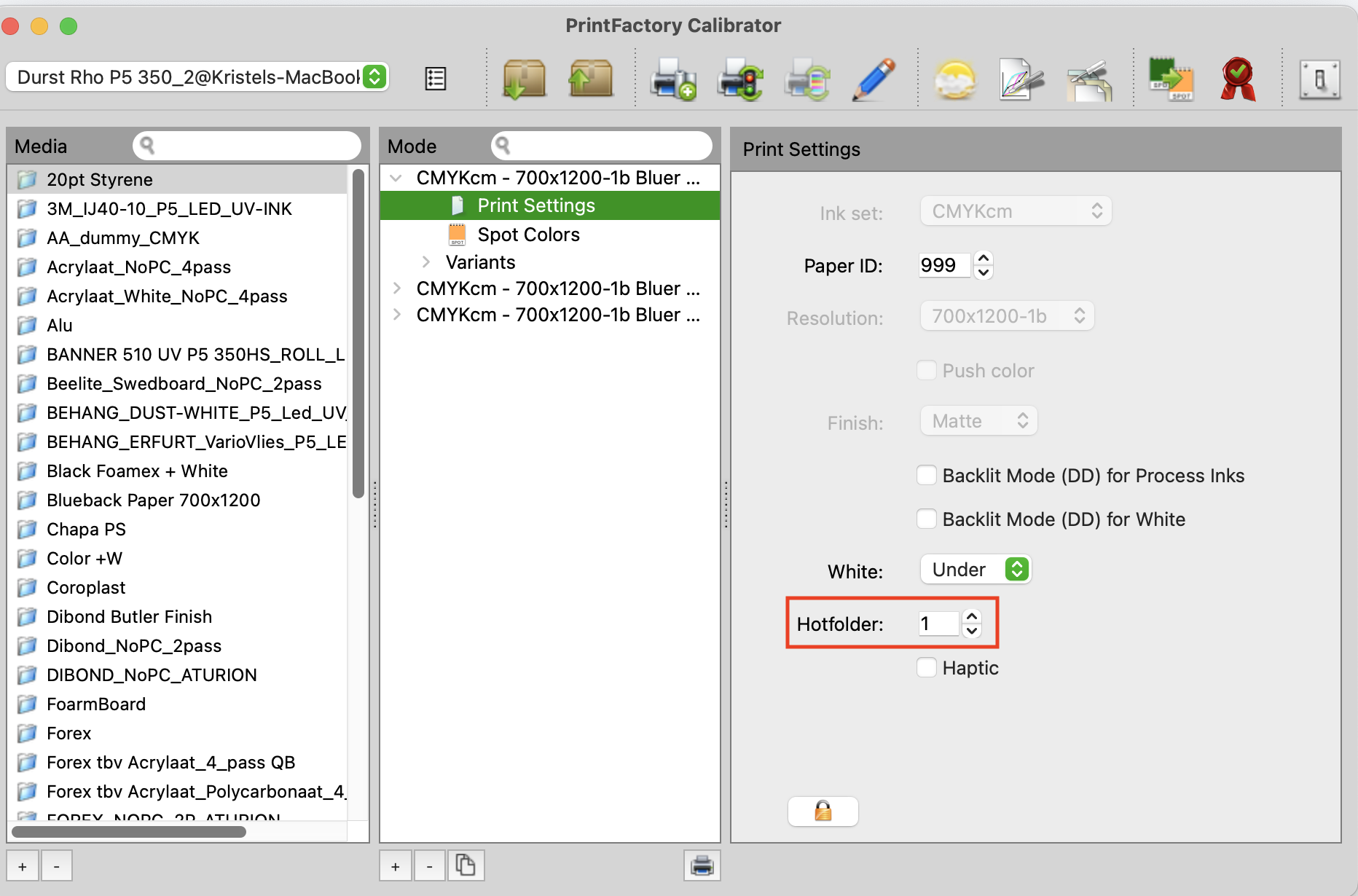
Task: Enable the Push color checkbox
Action: (x=926, y=370)
